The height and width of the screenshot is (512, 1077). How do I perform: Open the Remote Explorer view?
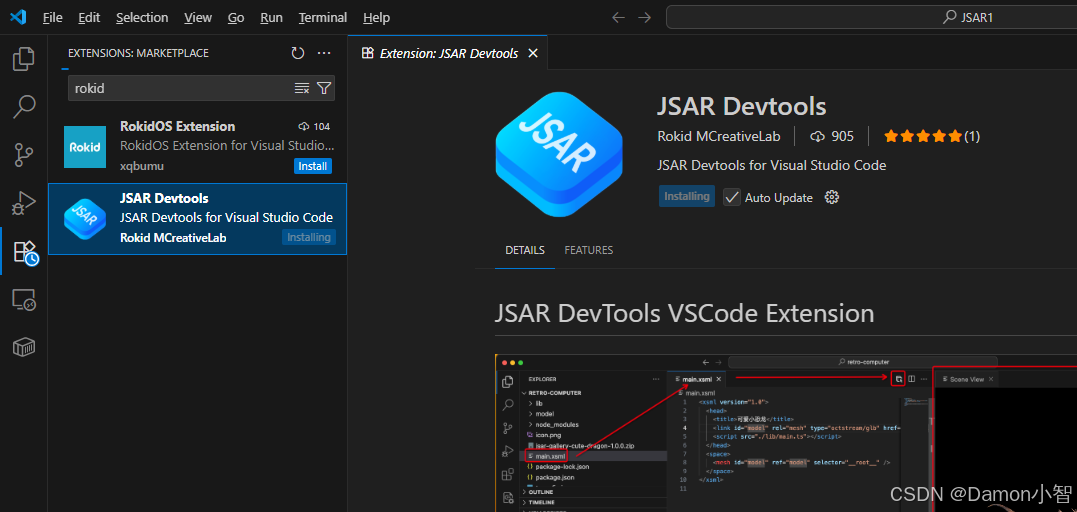(24, 300)
